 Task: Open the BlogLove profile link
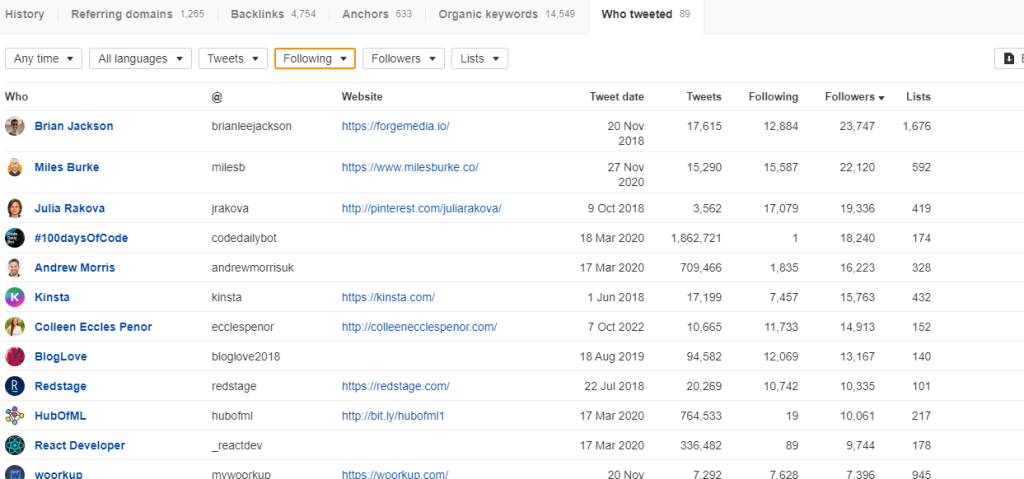coord(61,357)
